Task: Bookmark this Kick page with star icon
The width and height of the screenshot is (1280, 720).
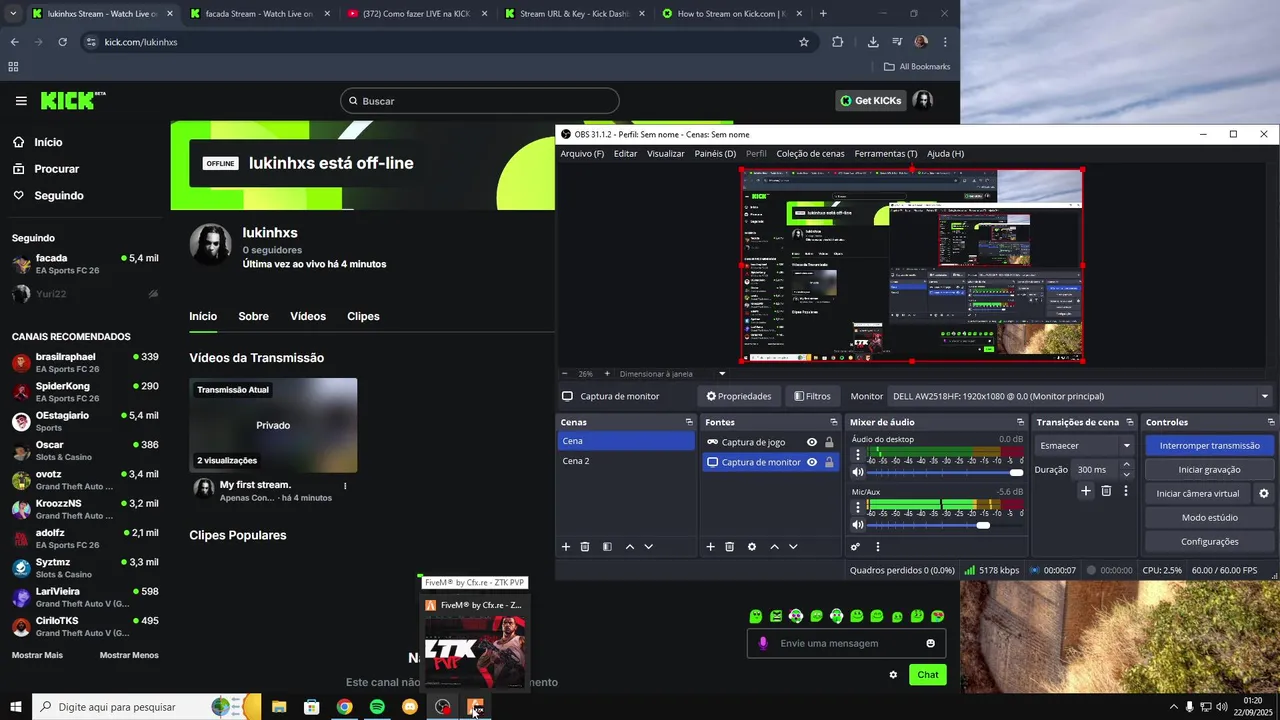Action: (x=804, y=42)
